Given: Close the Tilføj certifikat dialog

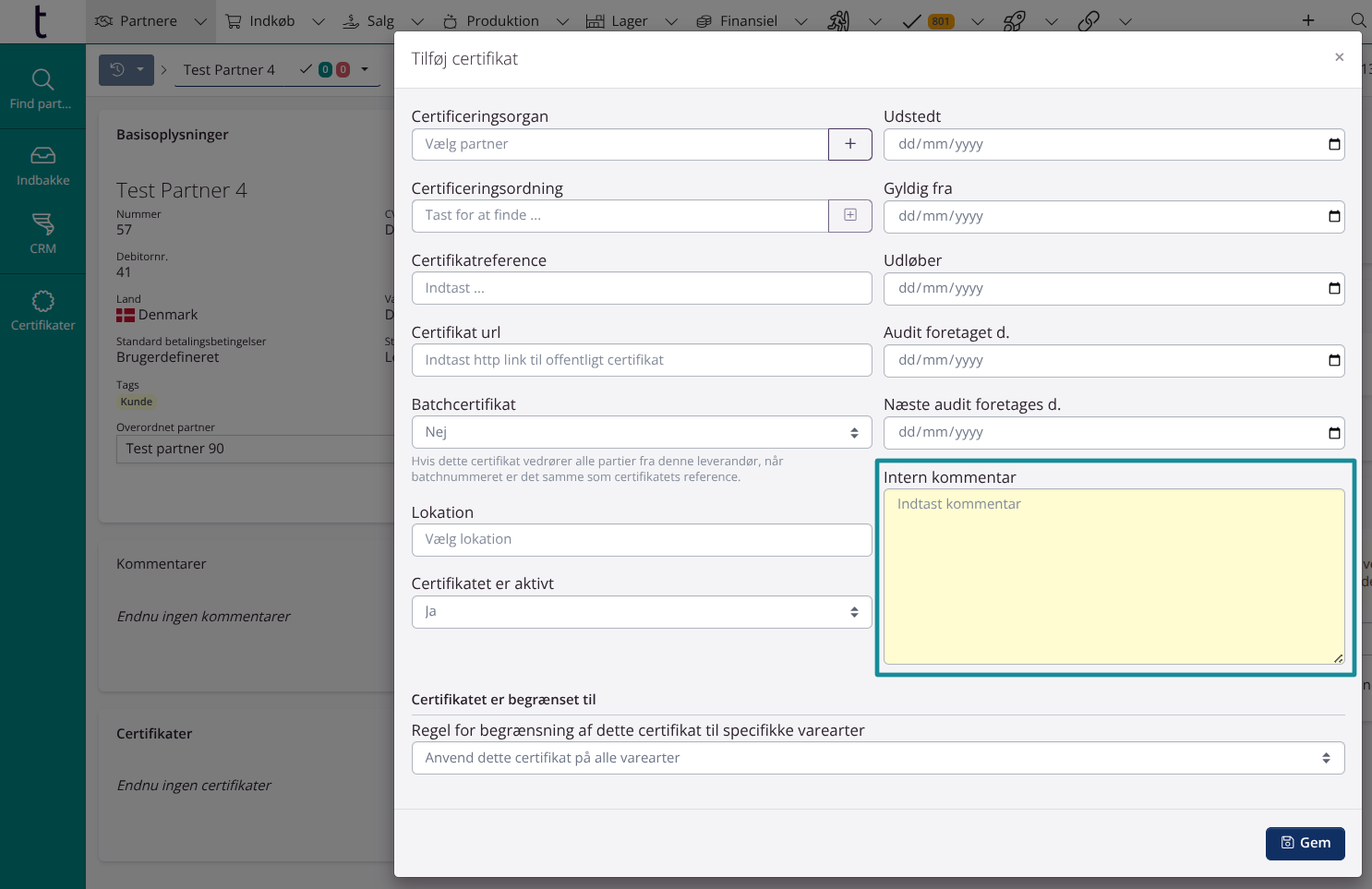Looking at the screenshot, I should [x=1339, y=57].
